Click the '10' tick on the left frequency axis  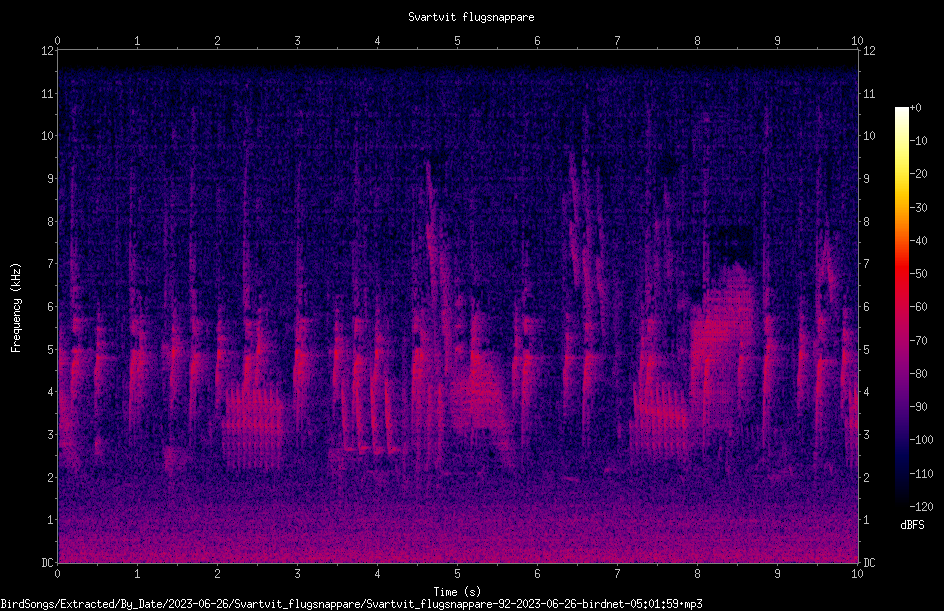click(48, 136)
